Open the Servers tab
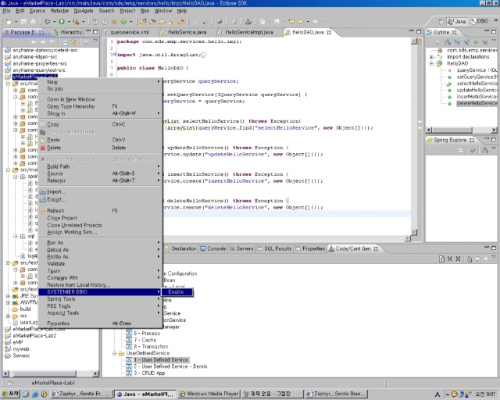The width and height of the screenshot is (500, 400). coord(242,249)
